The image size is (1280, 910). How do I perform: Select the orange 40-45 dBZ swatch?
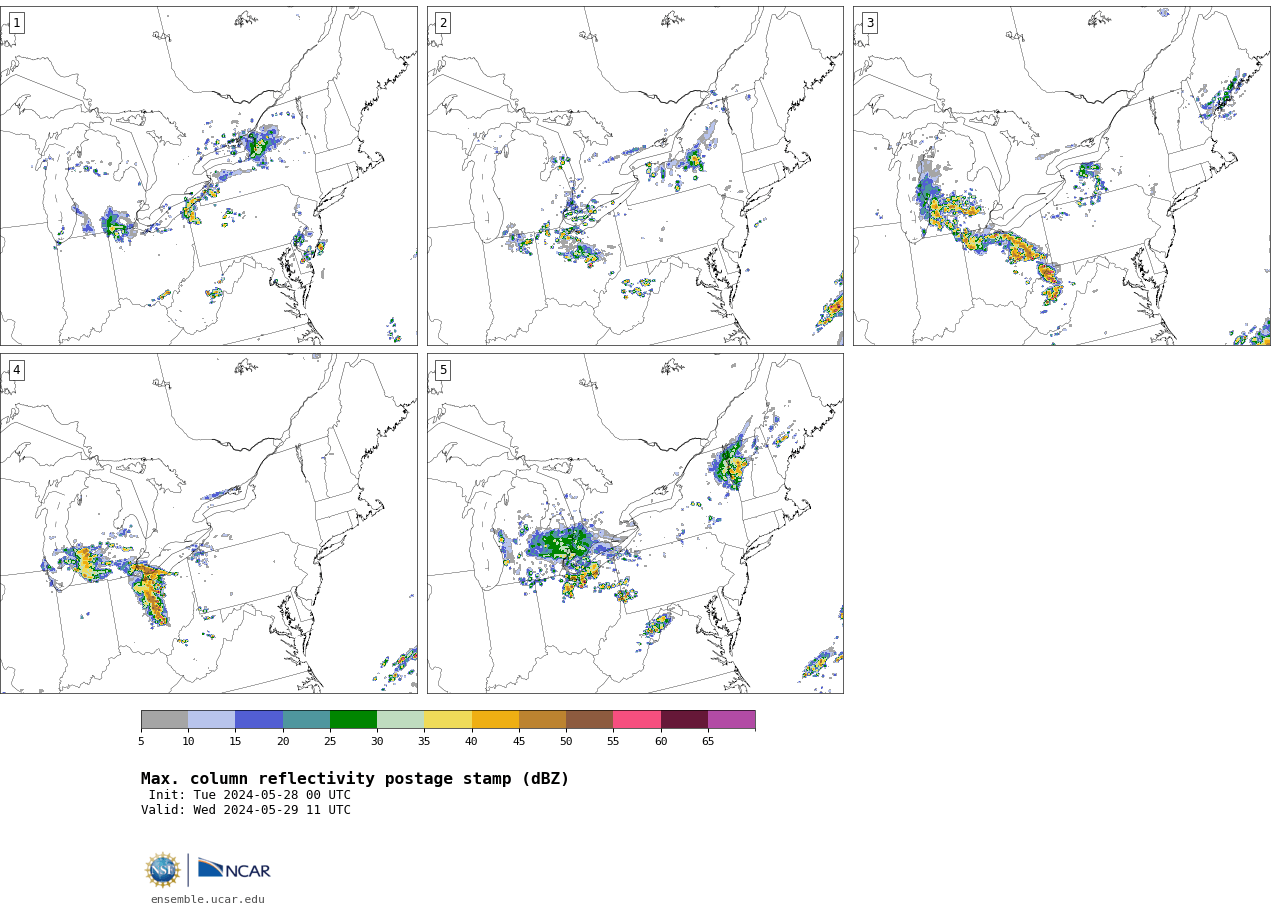point(495,720)
